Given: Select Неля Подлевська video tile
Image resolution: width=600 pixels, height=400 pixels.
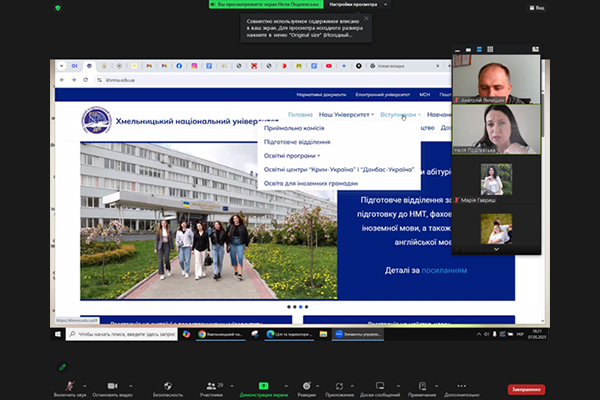Looking at the screenshot, I should point(496,129).
